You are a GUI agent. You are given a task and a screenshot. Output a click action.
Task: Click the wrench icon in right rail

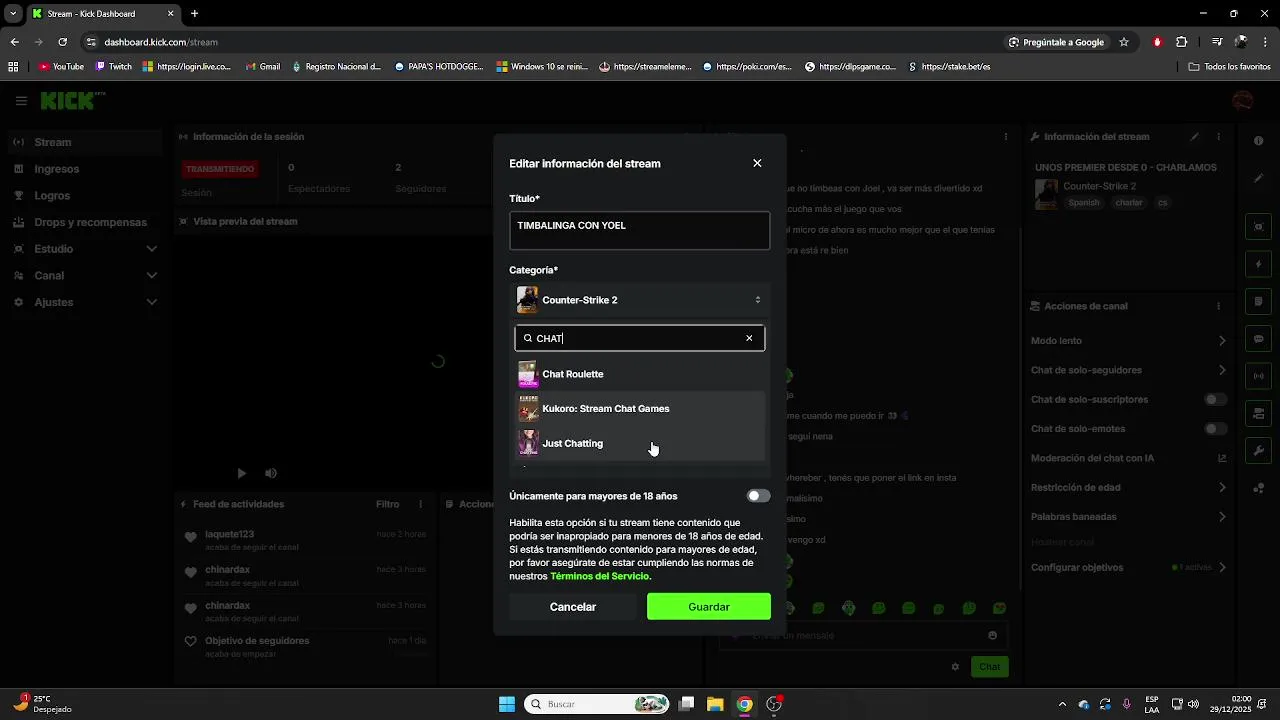pyautogui.click(x=1259, y=450)
